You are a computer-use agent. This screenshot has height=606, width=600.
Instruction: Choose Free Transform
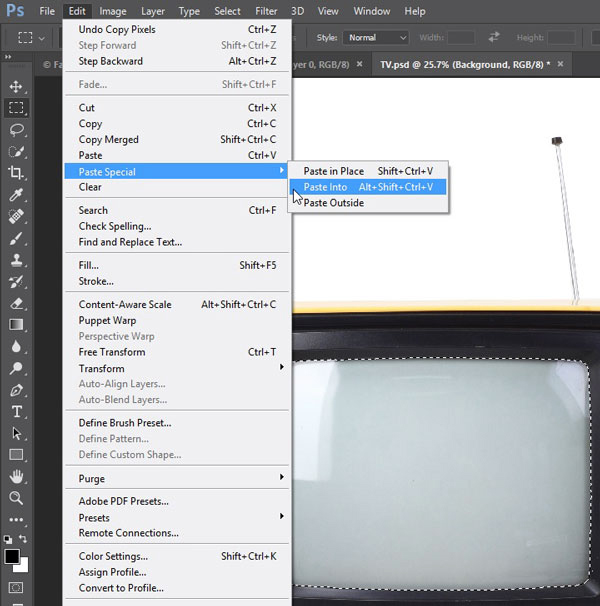click(177, 352)
